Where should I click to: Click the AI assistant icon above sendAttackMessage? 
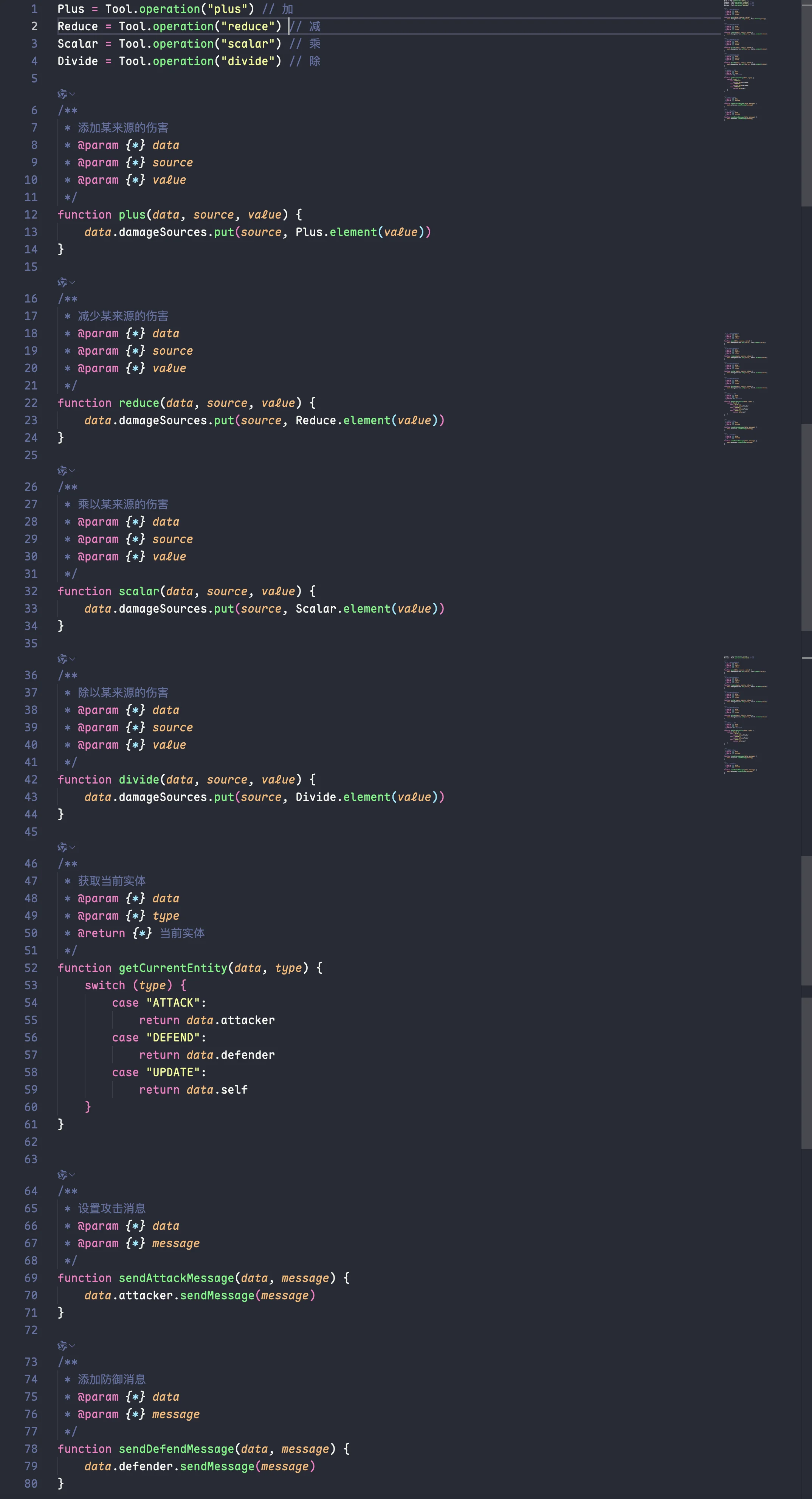[62, 1174]
